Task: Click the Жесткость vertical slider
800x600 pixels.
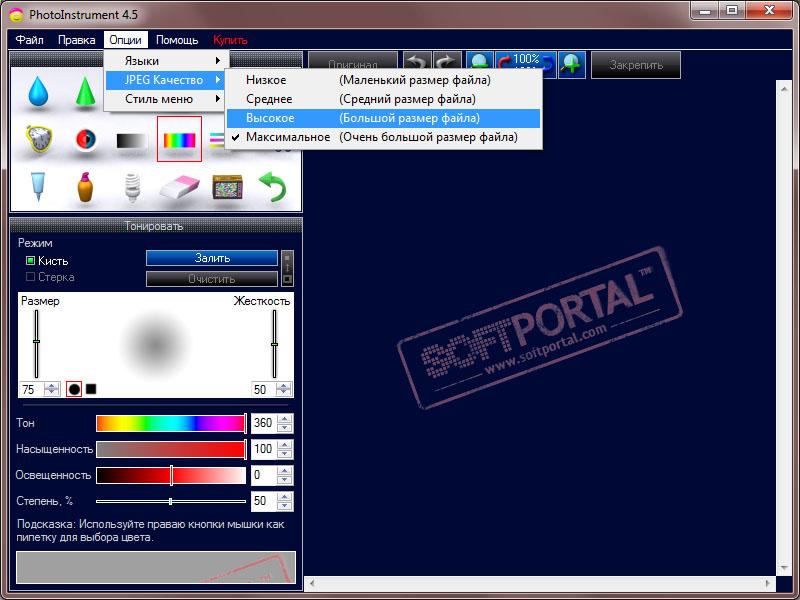Action: click(x=274, y=344)
